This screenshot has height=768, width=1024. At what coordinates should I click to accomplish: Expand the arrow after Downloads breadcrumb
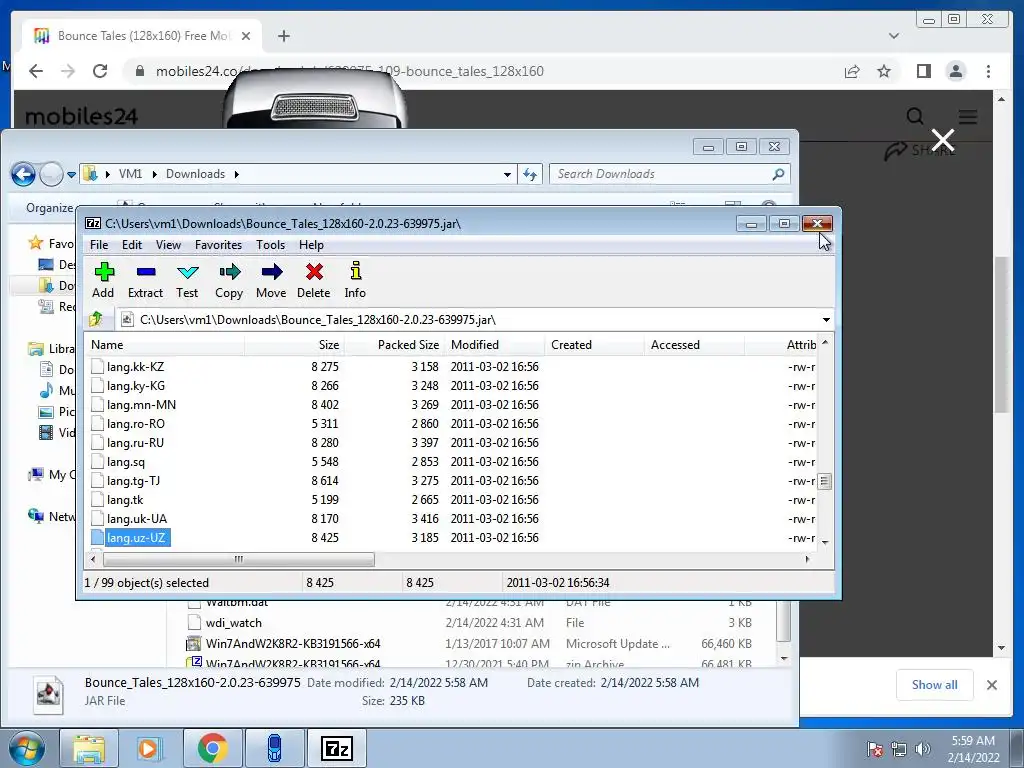[x=236, y=174]
